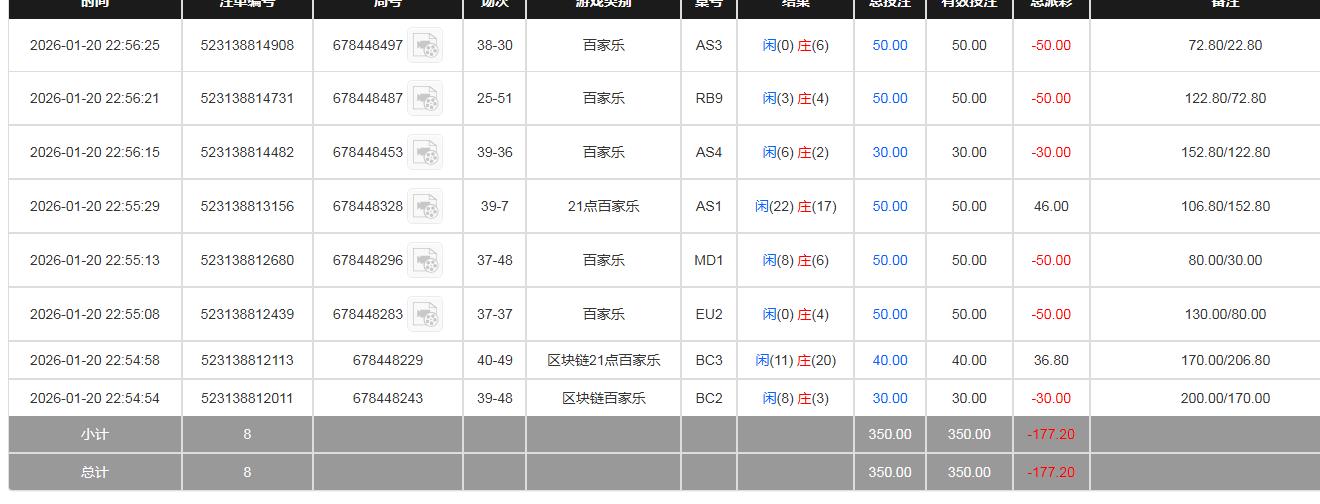Select bet number 523138814731
The height and width of the screenshot is (504, 1320).
tap(247, 98)
